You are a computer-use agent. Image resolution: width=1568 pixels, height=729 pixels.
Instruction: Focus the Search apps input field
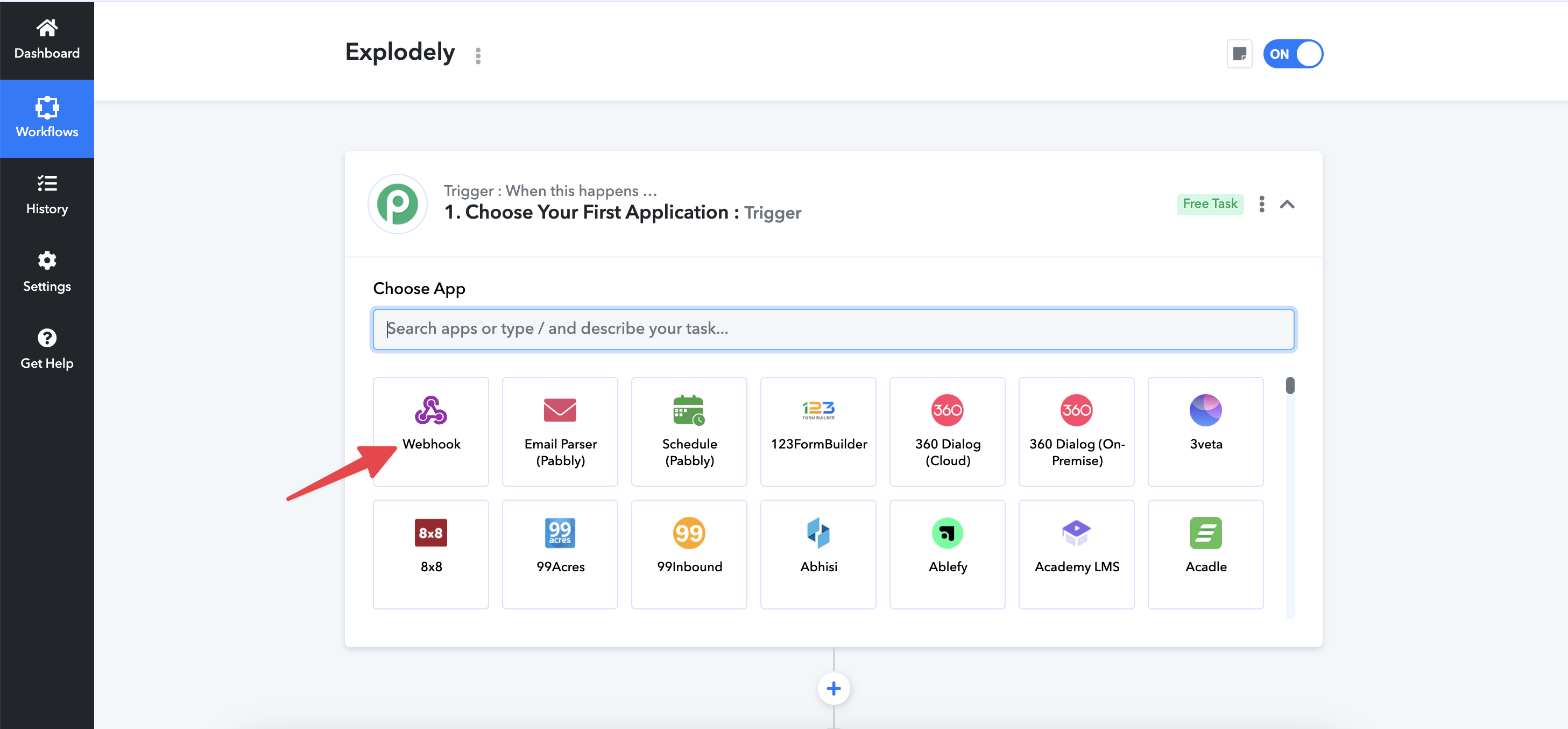pyautogui.click(x=834, y=329)
